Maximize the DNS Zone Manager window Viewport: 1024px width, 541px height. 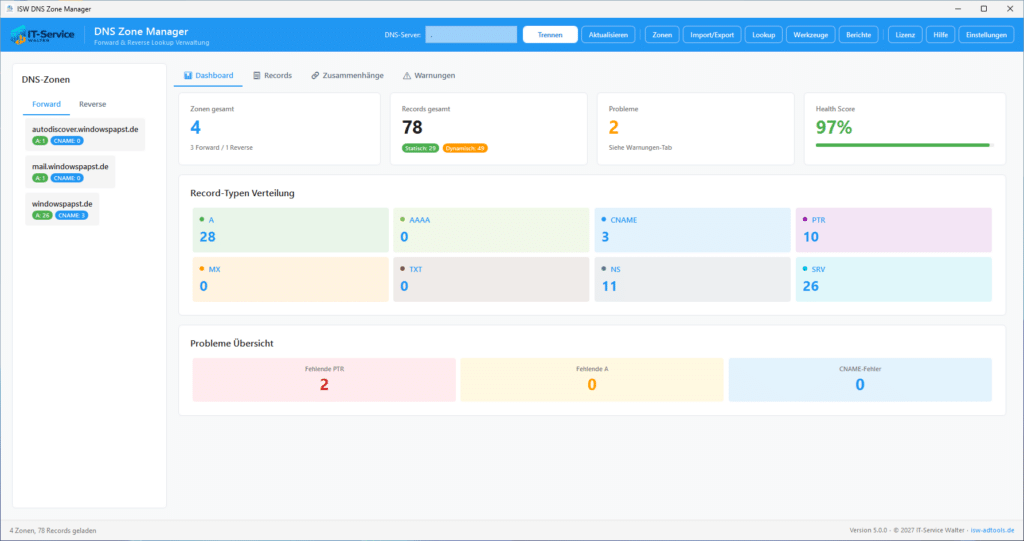click(984, 9)
